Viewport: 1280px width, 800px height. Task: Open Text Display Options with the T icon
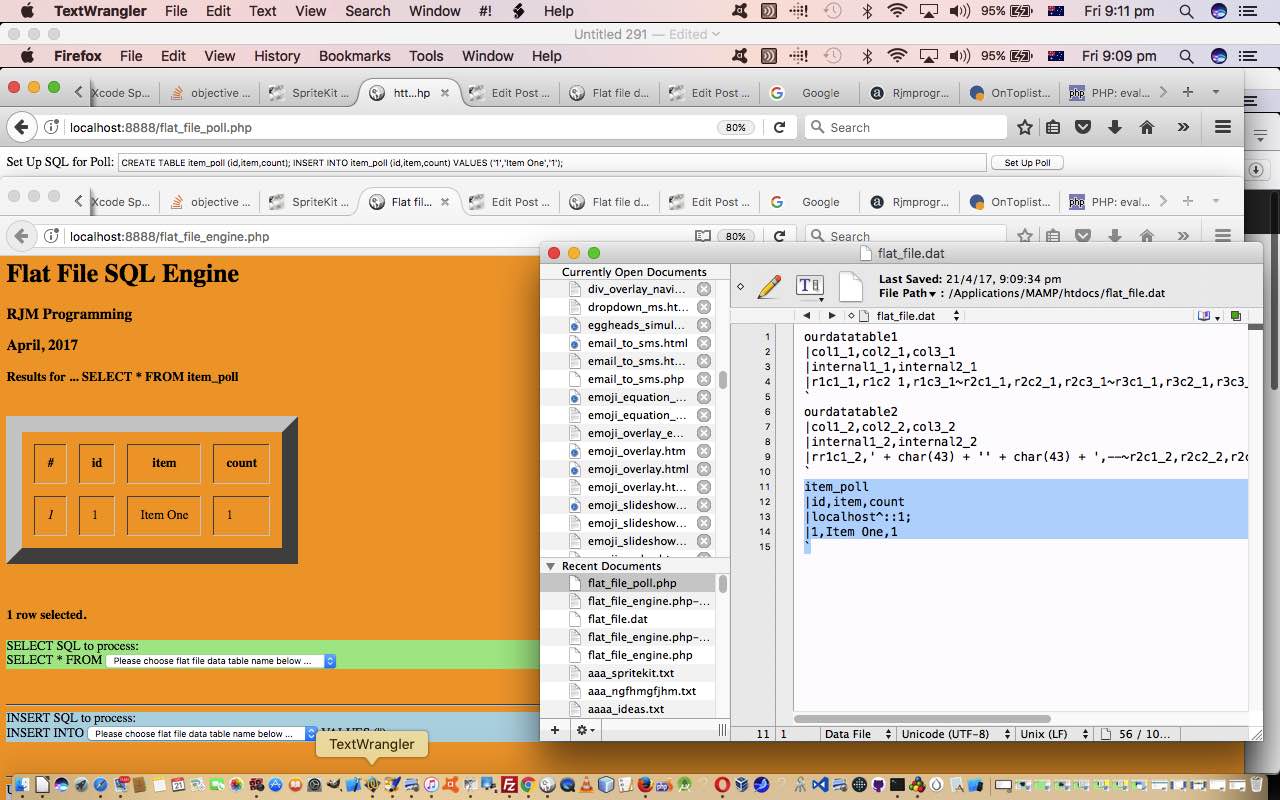(808, 286)
